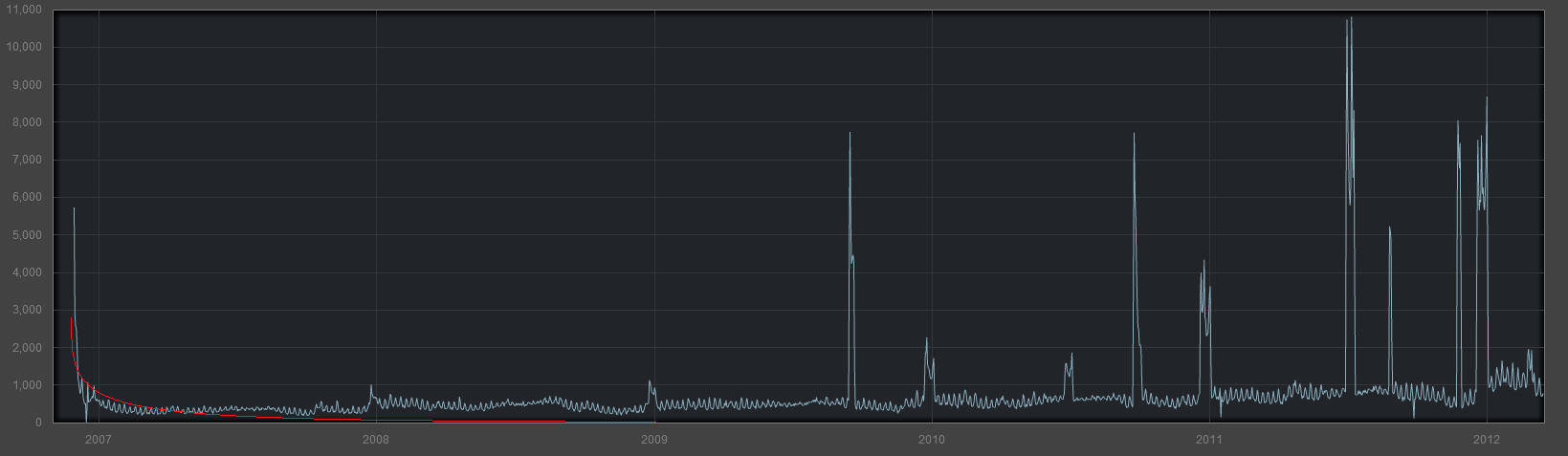Click the 5,000 y-axis label

click(27, 235)
